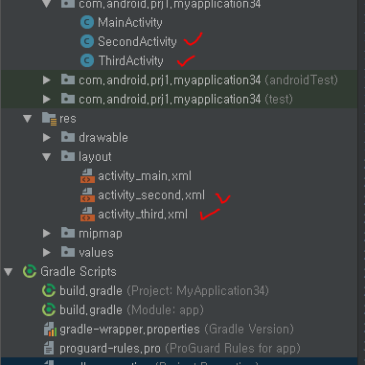
Task: Collapse the Gradle Scripts node
Action: pos(8,272)
